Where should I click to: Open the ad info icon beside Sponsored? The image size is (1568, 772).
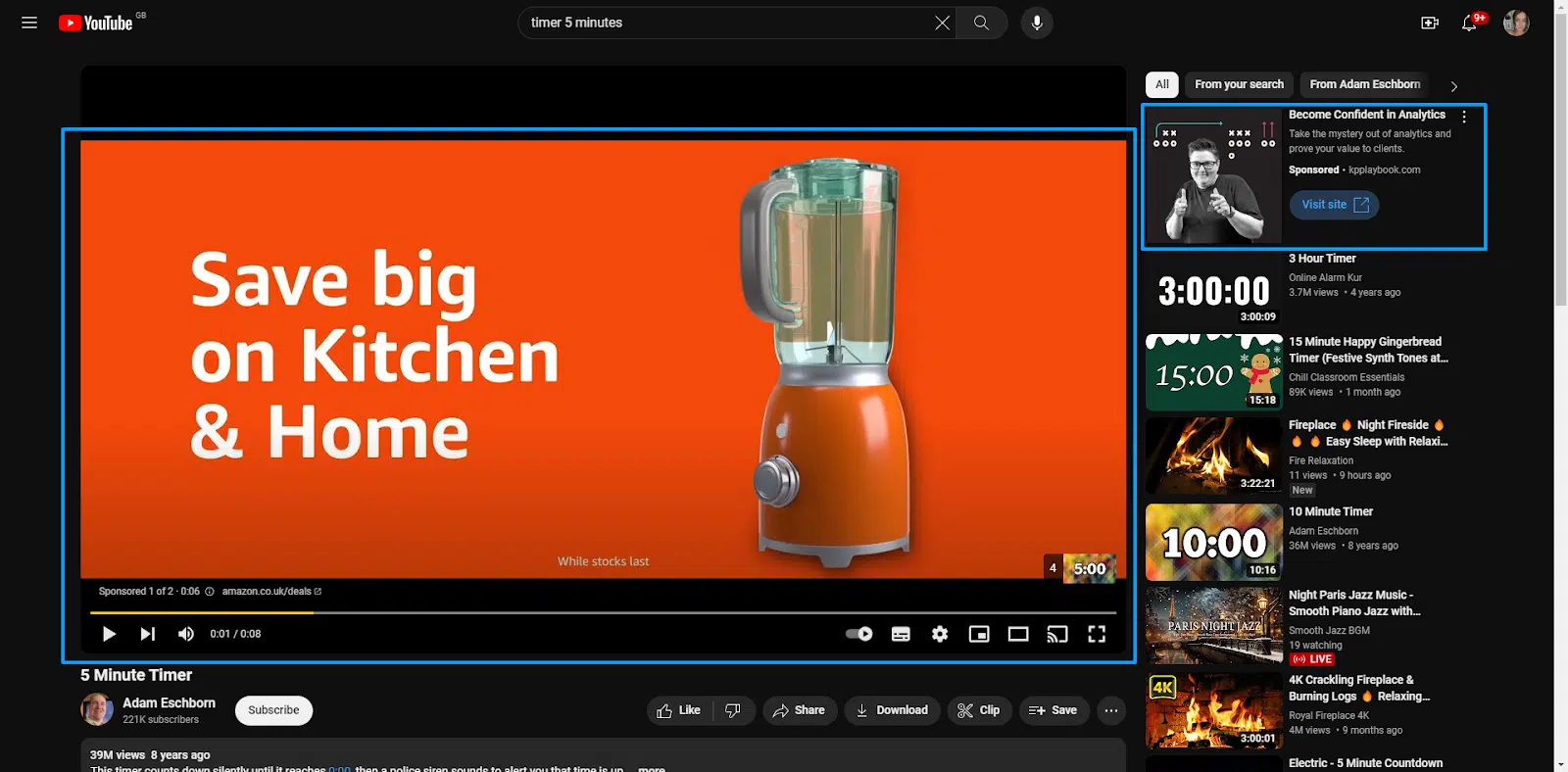pyautogui.click(x=209, y=592)
